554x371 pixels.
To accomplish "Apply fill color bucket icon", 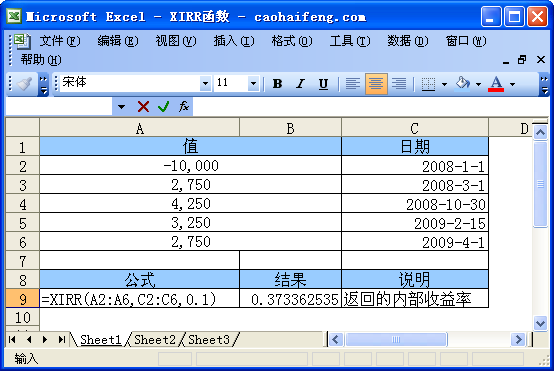I will pyautogui.click(x=463, y=84).
